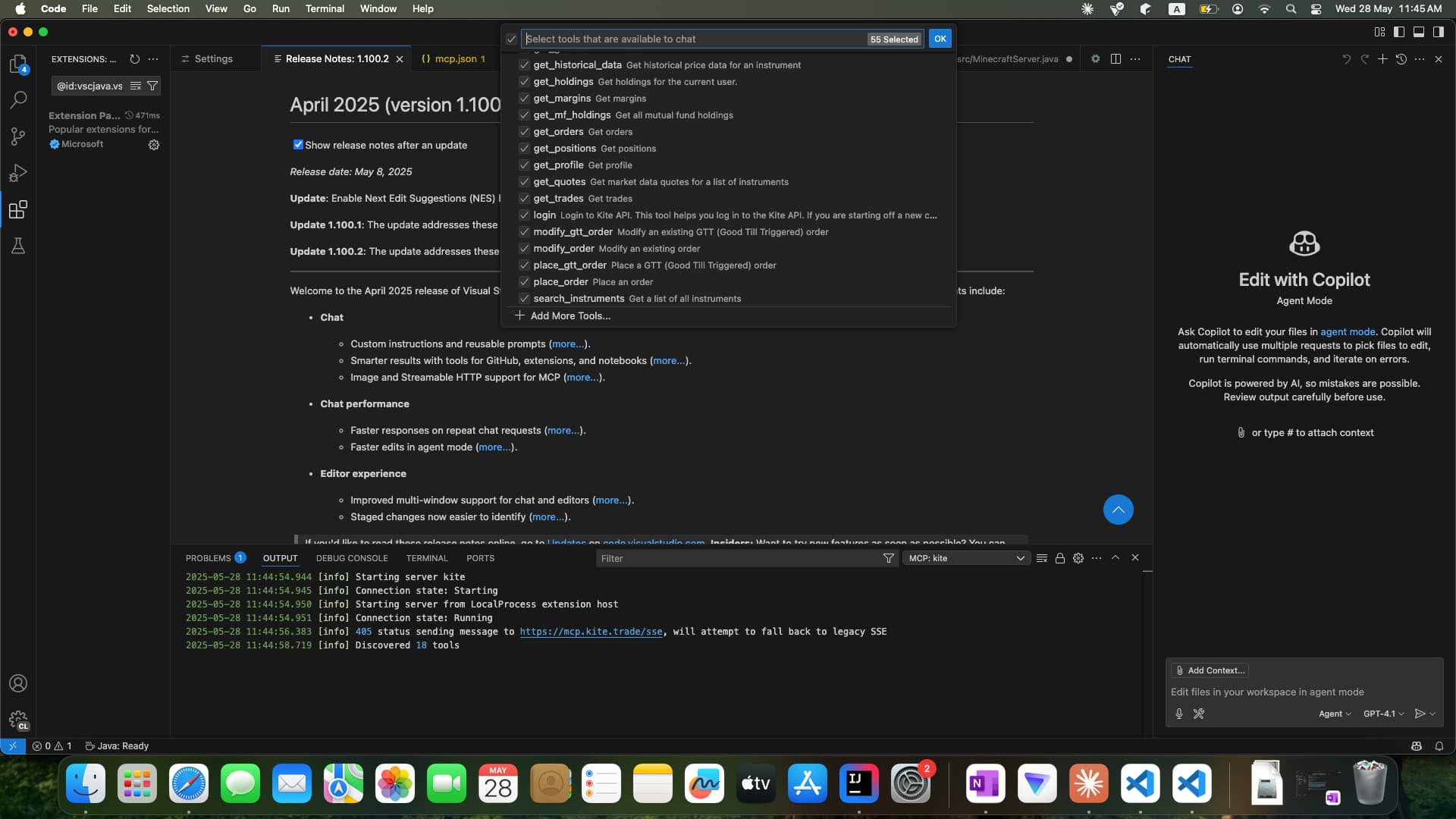Image resolution: width=1456 pixels, height=819 pixels.
Task: Toggle Show release notes after an update
Action: [298, 145]
